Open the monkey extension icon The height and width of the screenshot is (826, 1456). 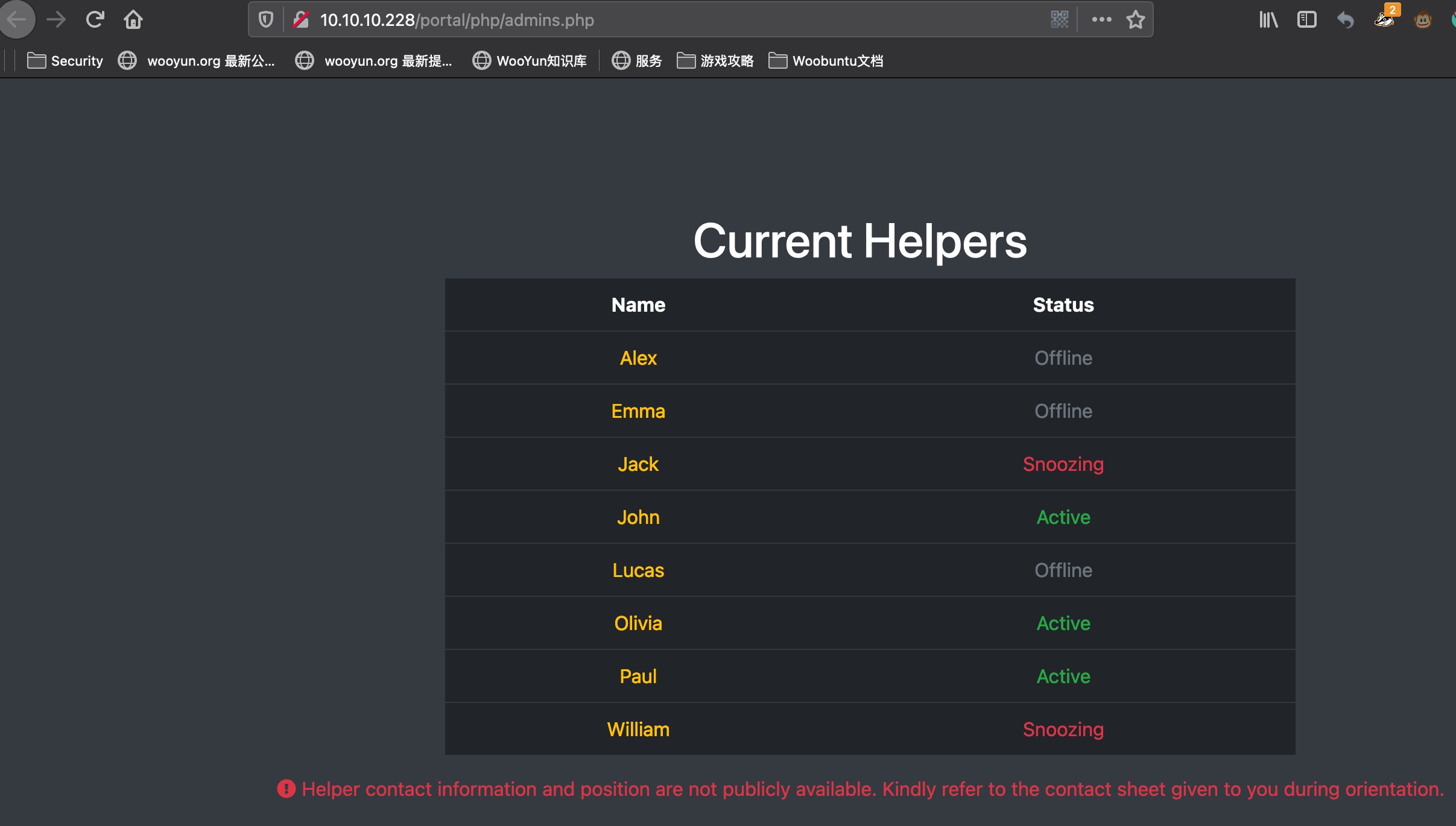point(1423,20)
